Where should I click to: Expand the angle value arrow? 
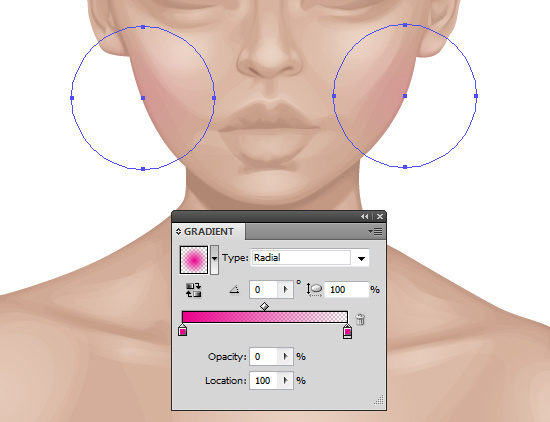click(x=286, y=290)
